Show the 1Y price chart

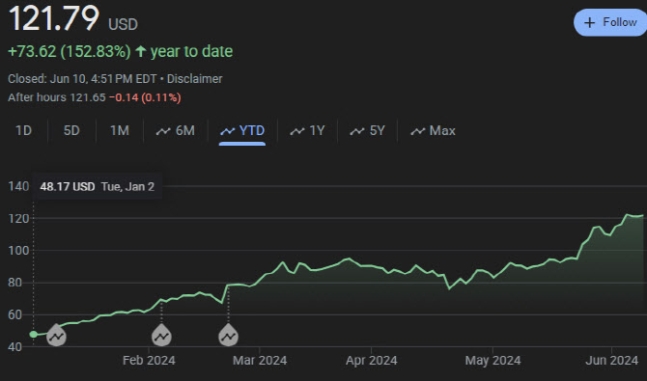pos(307,130)
